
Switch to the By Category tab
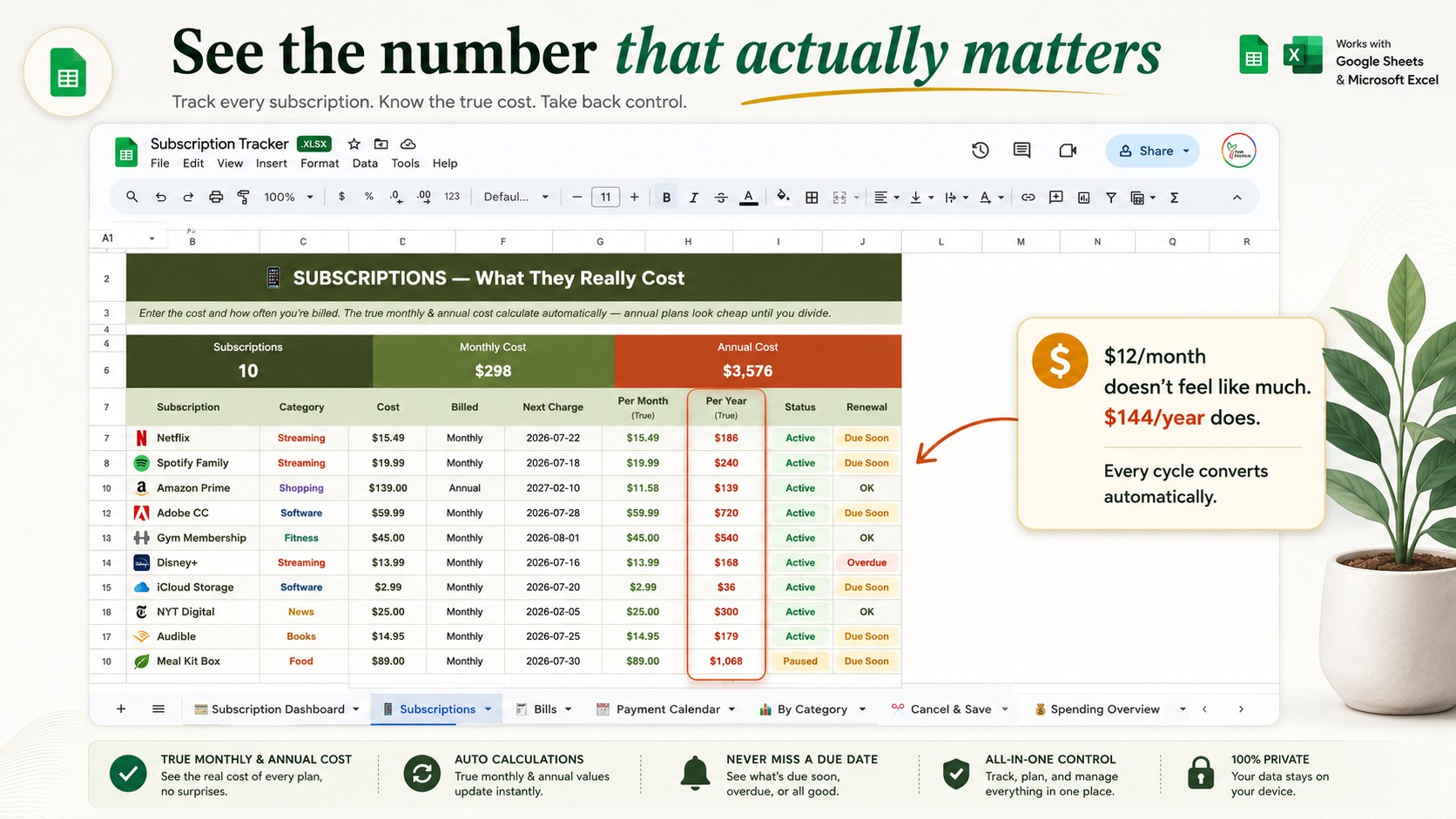(x=812, y=709)
